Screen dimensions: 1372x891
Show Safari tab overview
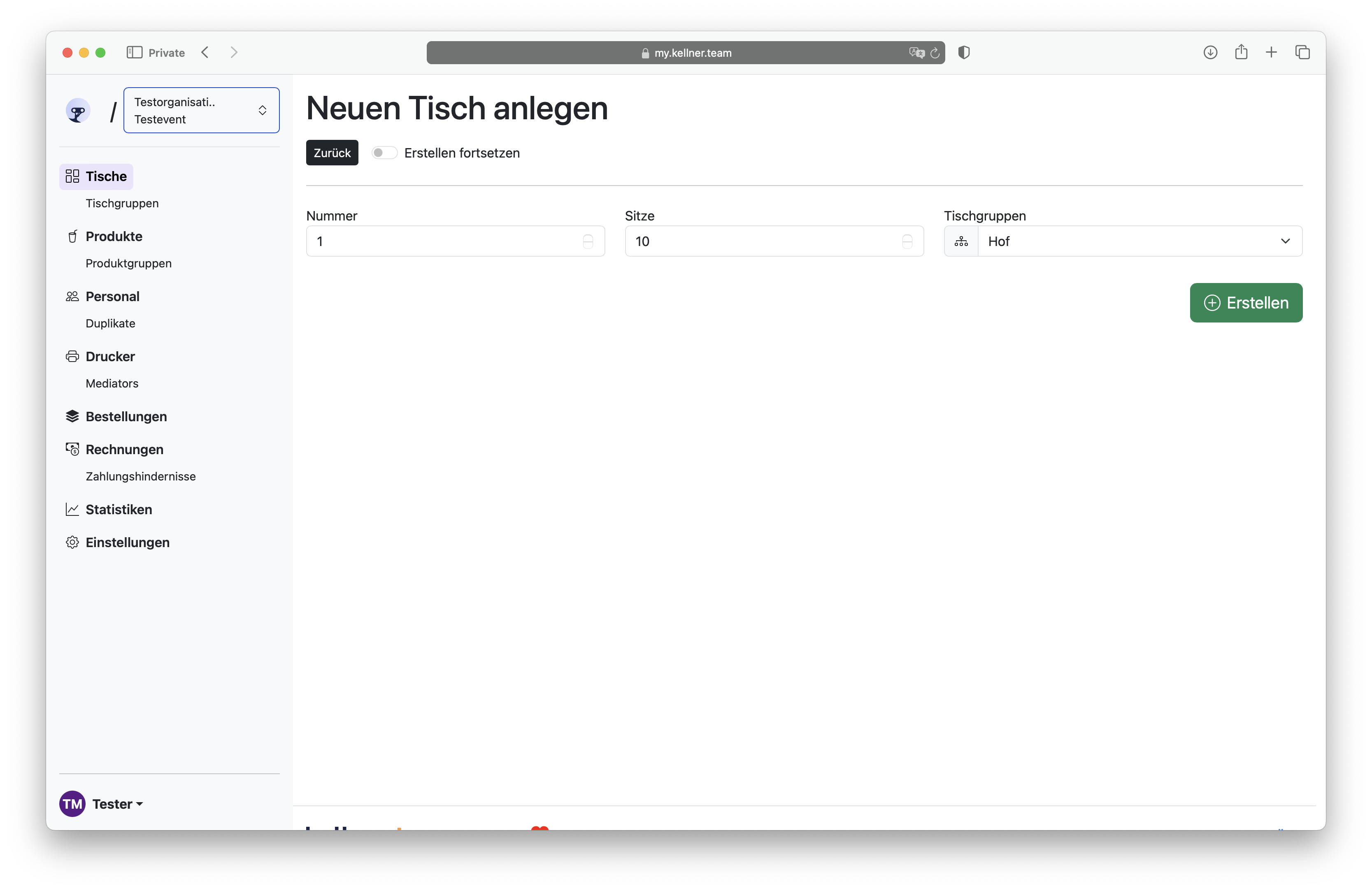click(1303, 52)
